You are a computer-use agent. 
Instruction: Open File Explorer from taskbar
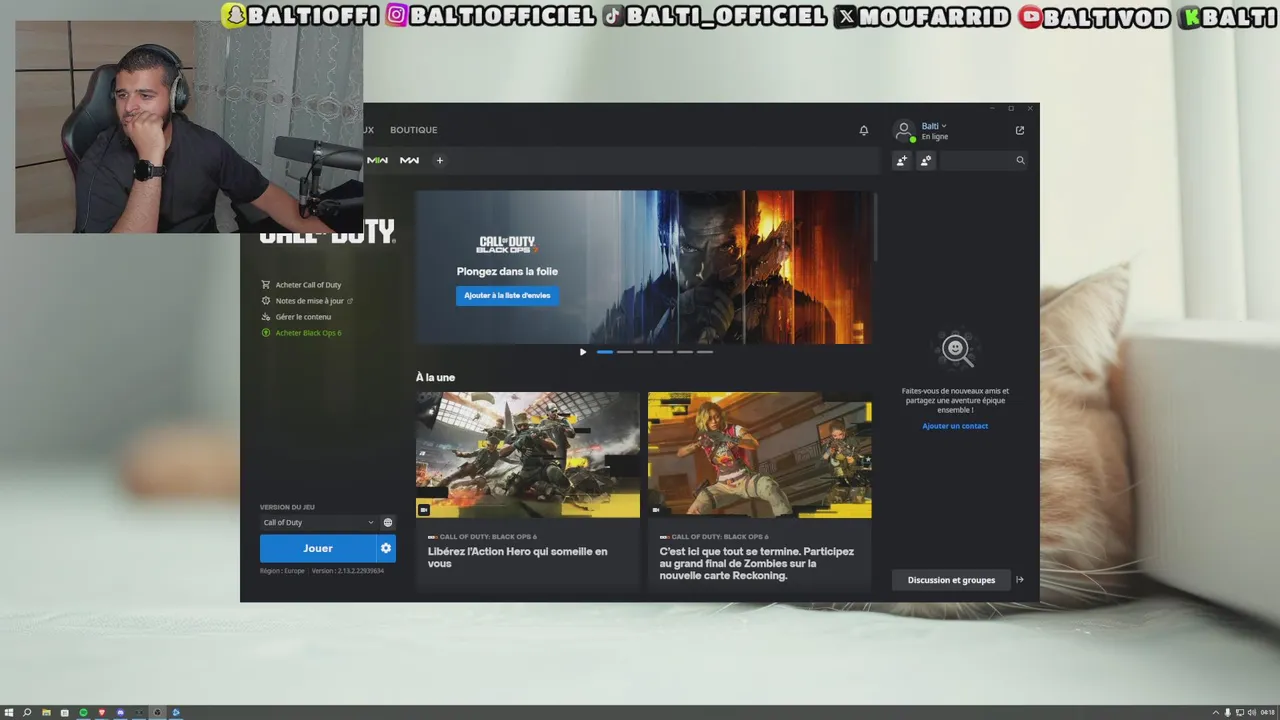[46, 712]
